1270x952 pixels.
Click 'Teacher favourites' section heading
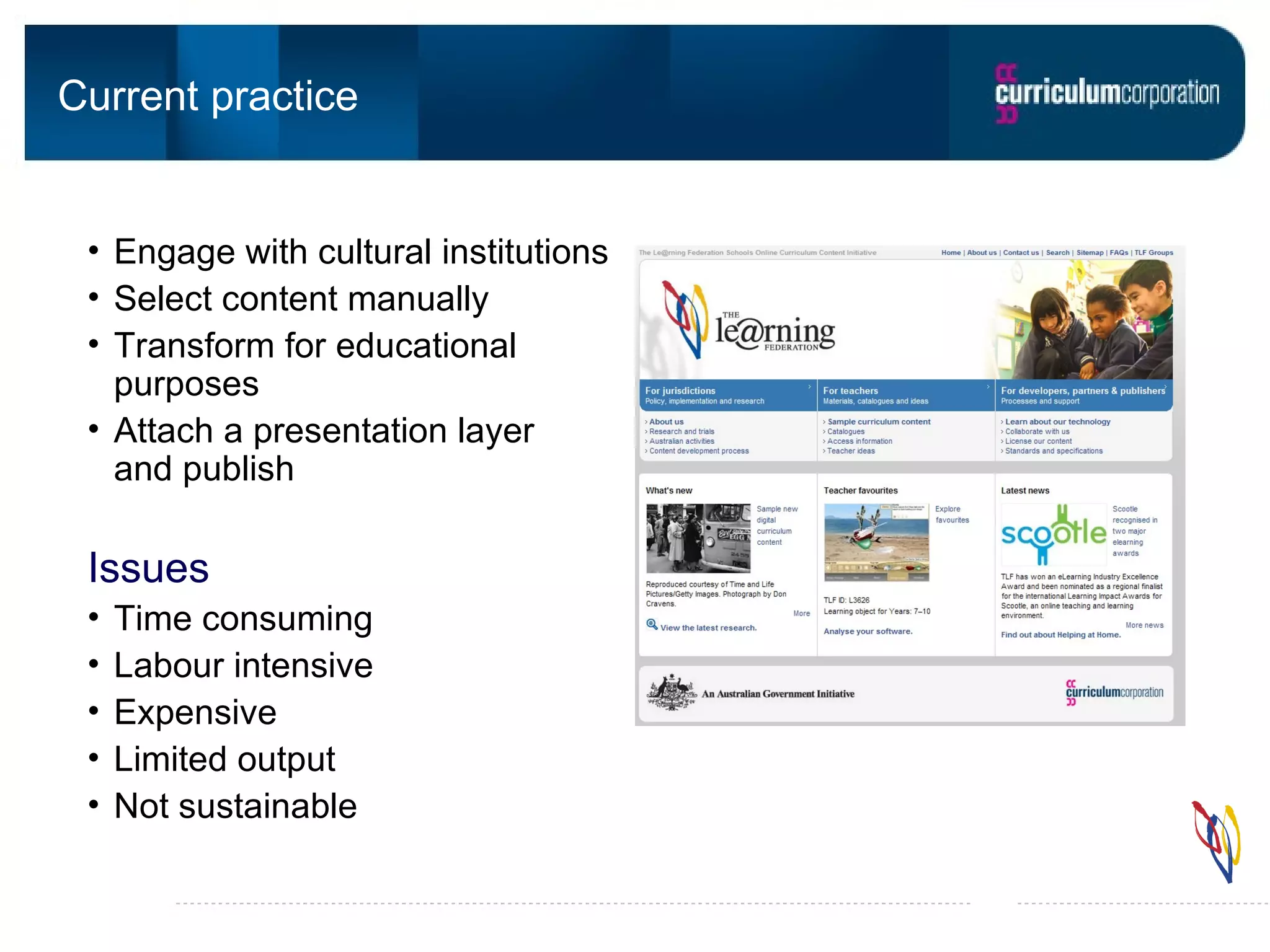pyautogui.click(x=860, y=491)
